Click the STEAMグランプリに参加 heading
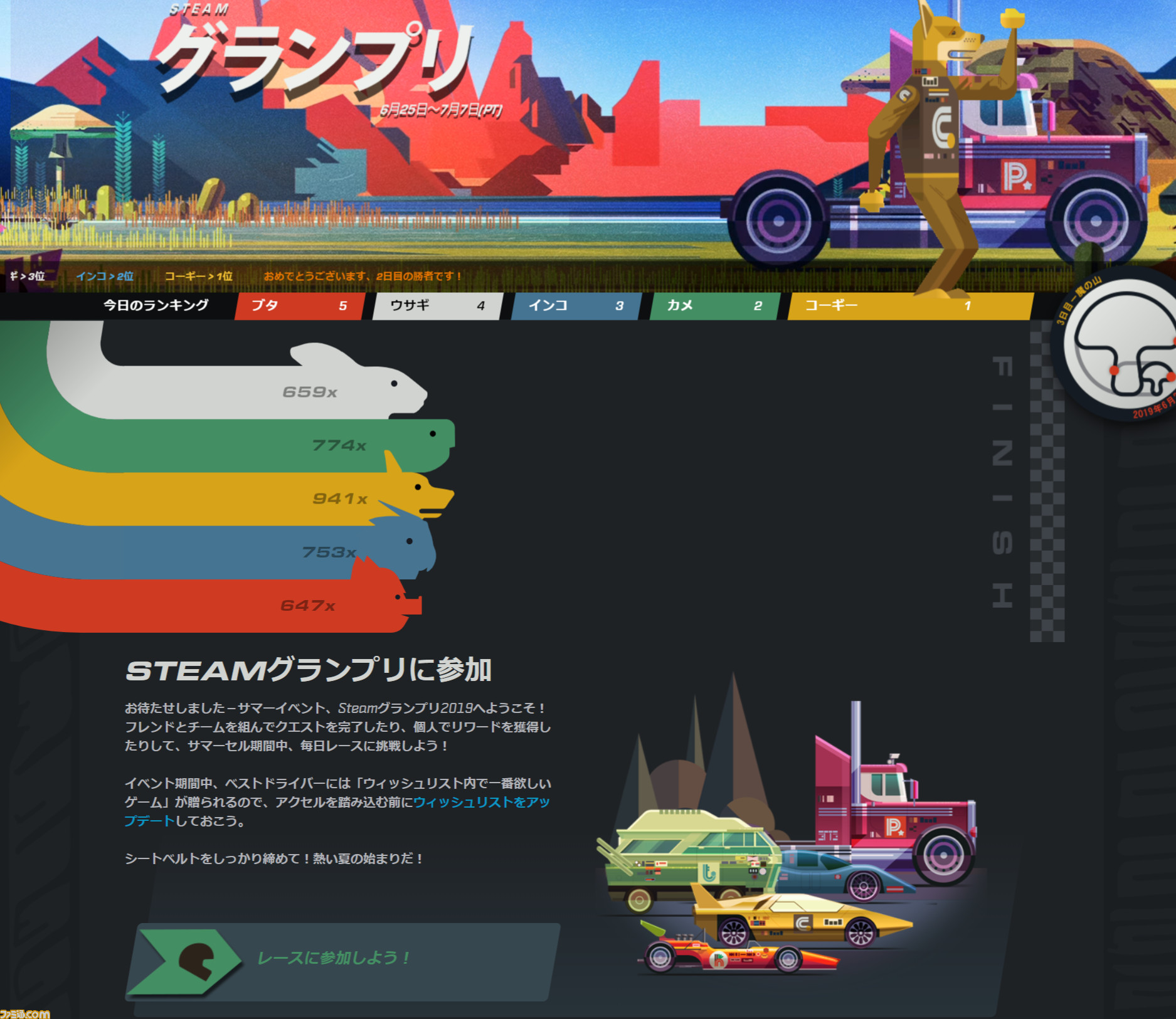The width and height of the screenshot is (1176, 1019). click(x=309, y=670)
